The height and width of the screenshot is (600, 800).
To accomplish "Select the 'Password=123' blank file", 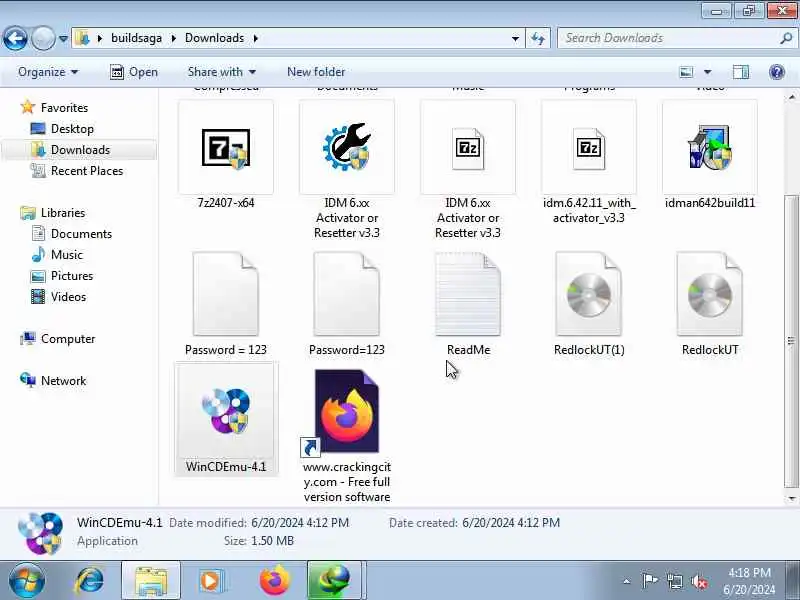I will (x=346, y=294).
